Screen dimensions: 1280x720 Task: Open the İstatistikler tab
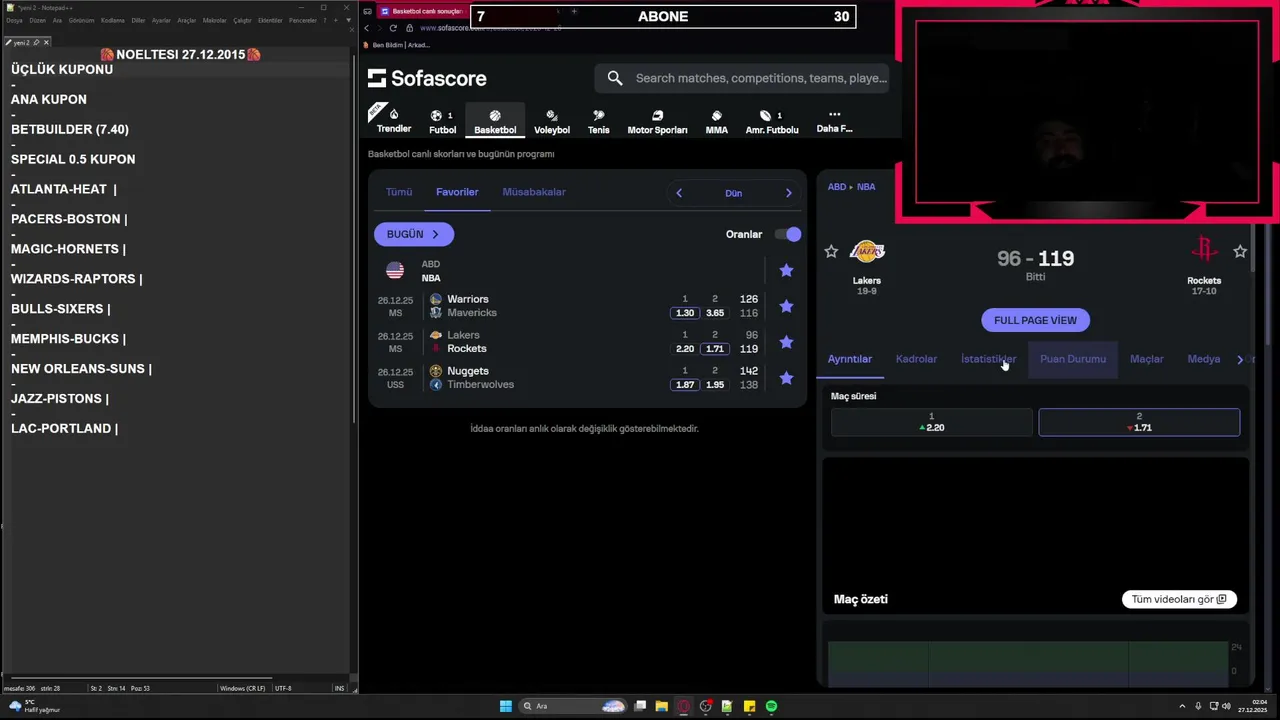coord(988,359)
